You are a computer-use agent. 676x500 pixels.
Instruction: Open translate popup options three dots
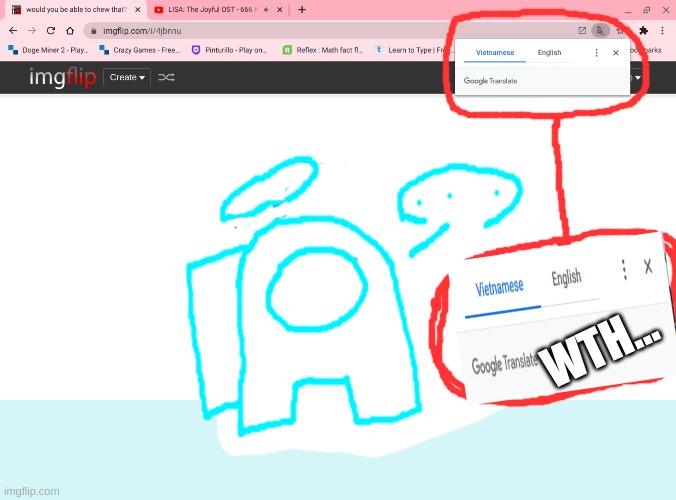596,53
